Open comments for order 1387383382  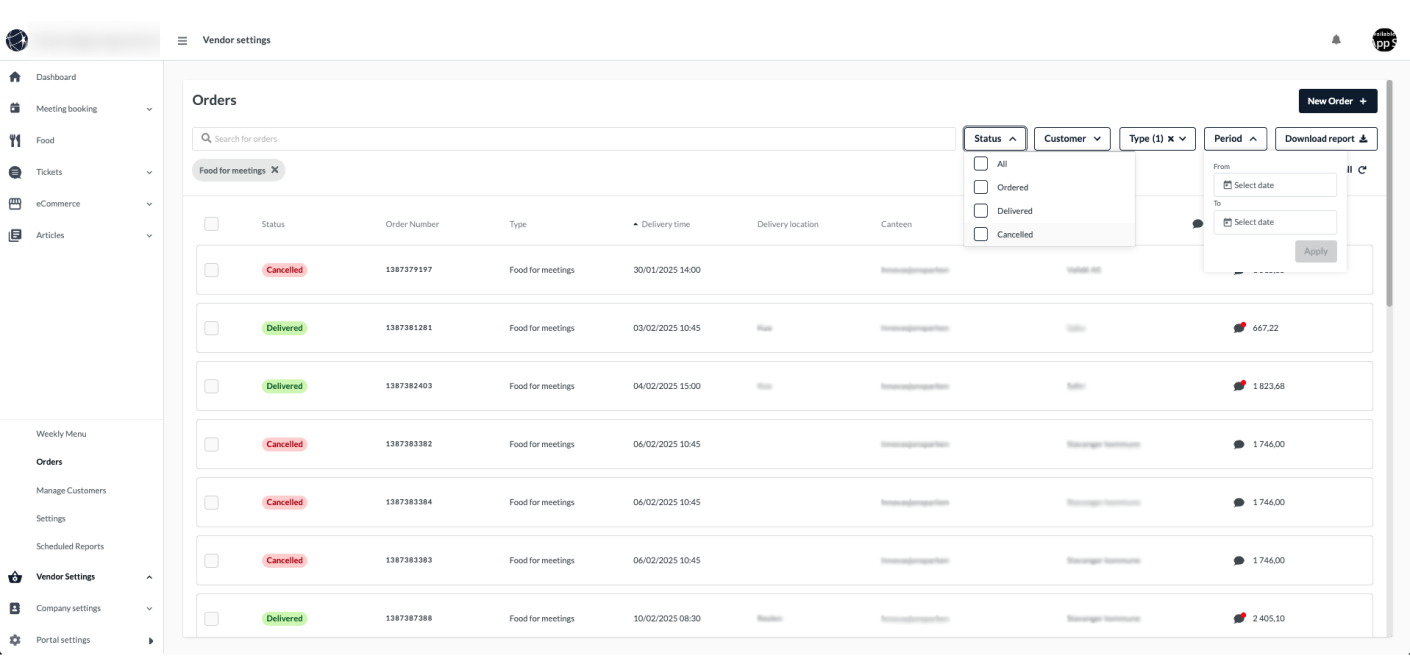pos(1240,444)
